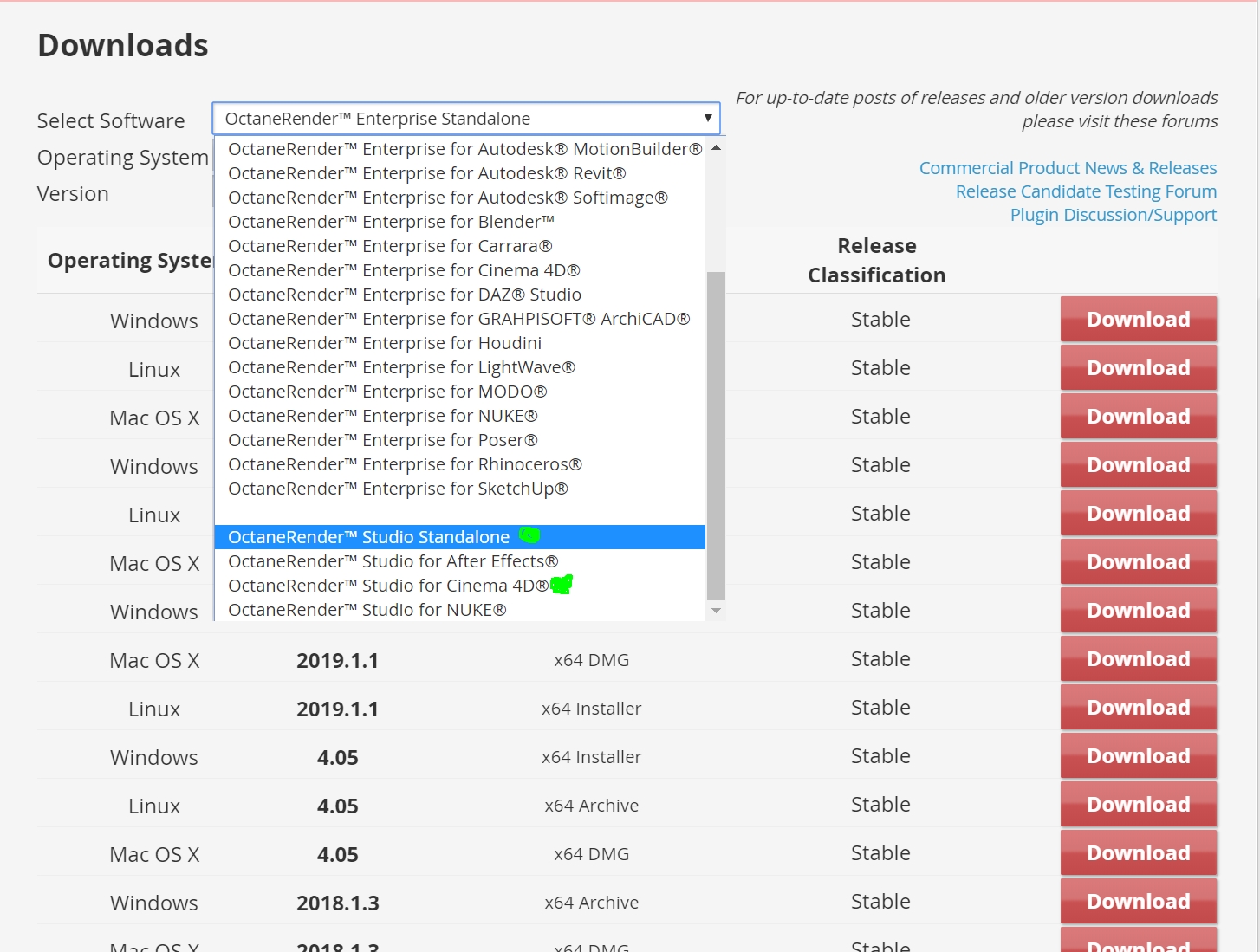Viewport: 1260px width, 952px height.
Task: Download Windows 2018.1.3 x64 Archive
Action: 1139,902
